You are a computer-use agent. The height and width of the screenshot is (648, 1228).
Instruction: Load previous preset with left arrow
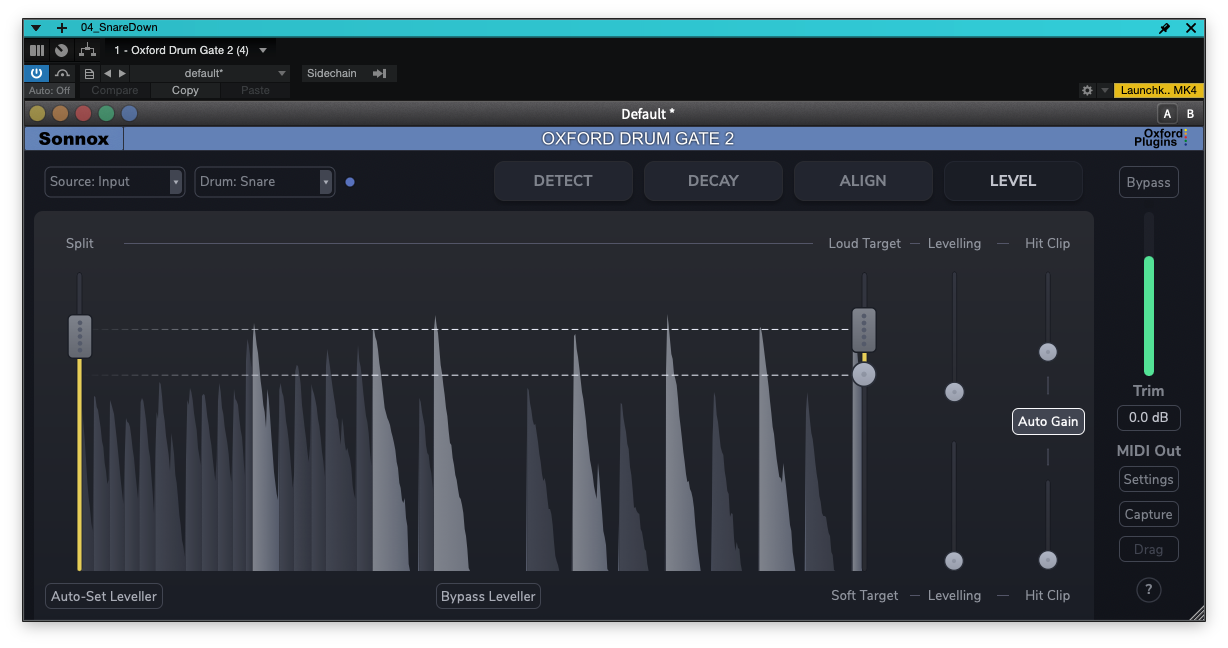[108, 73]
